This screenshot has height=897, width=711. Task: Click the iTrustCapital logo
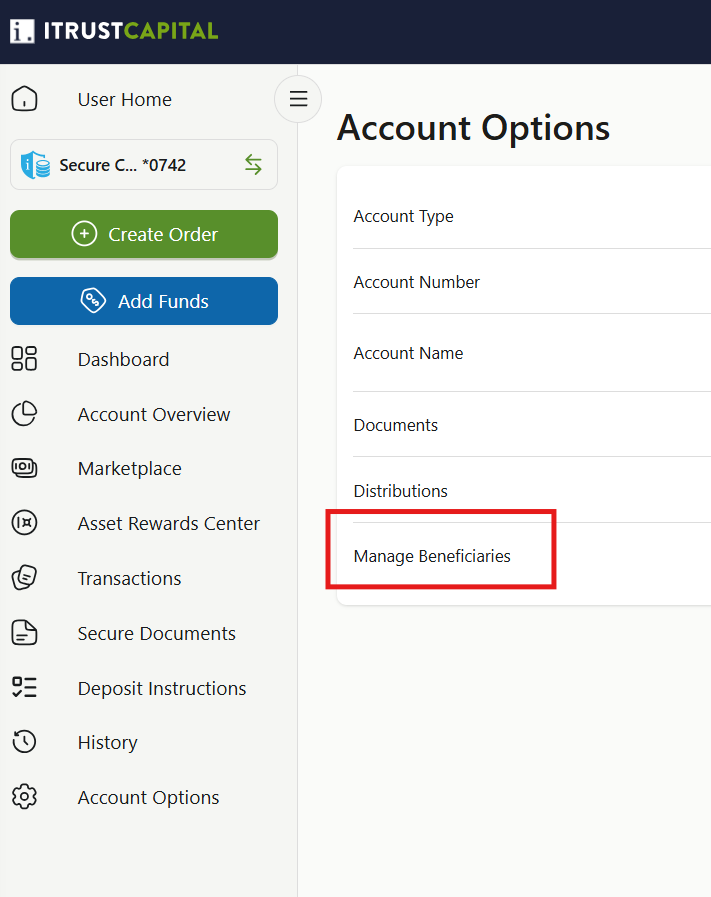114,31
